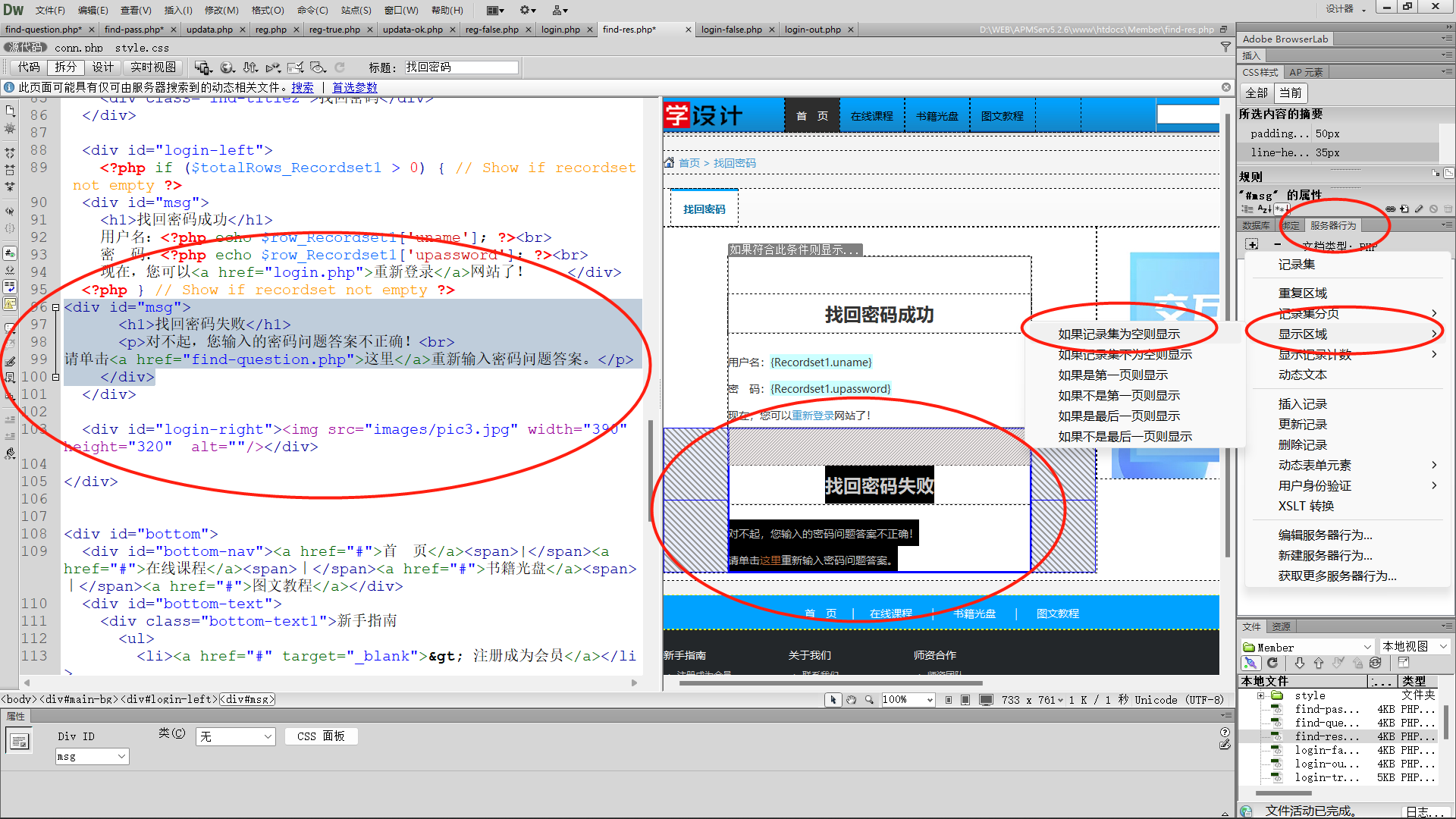Switch to 拆分 split view mode
1456x819 pixels.
pyautogui.click(x=65, y=67)
